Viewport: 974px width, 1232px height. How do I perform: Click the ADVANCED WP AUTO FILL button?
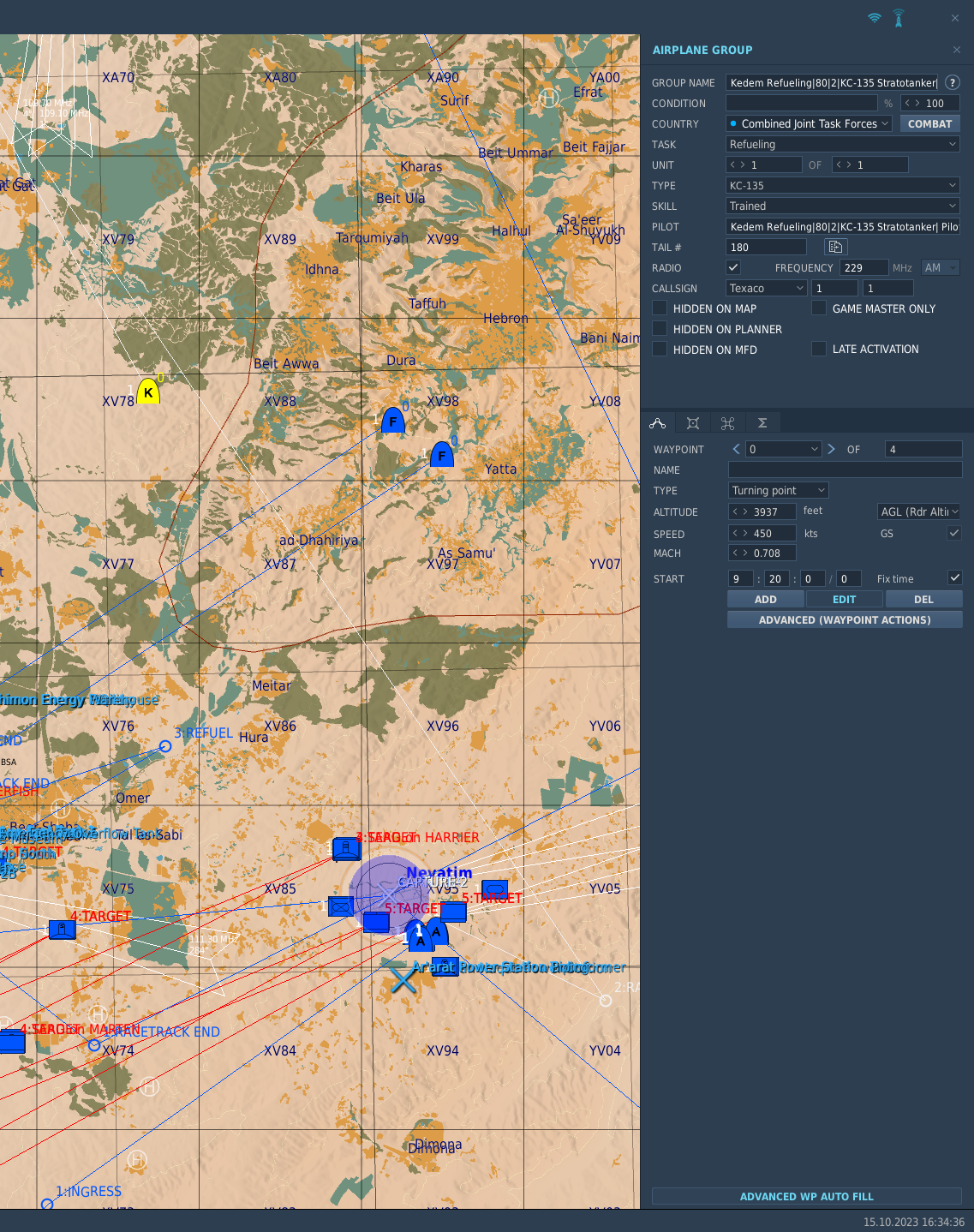click(x=806, y=1196)
